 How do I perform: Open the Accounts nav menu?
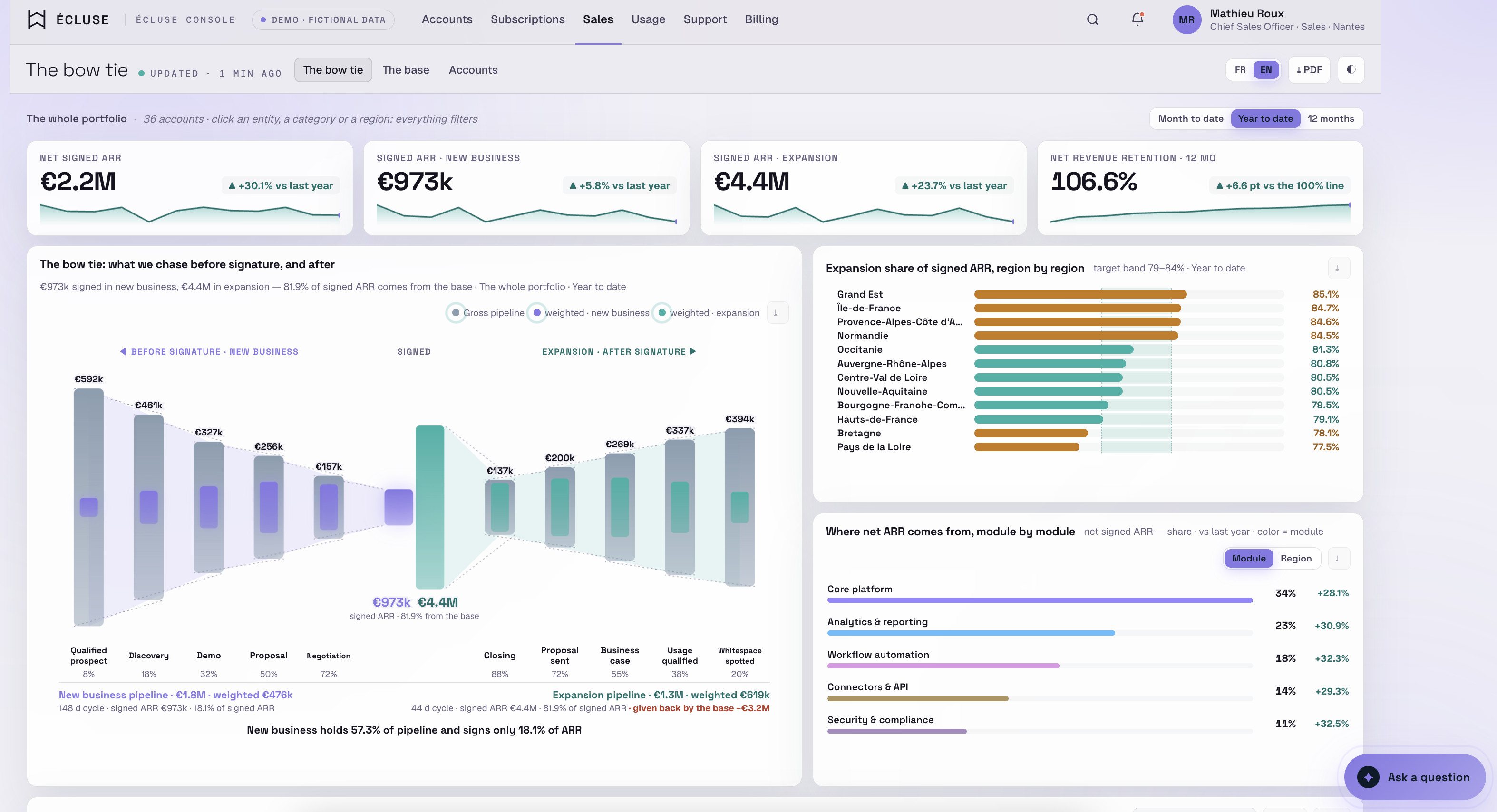(x=447, y=20)
